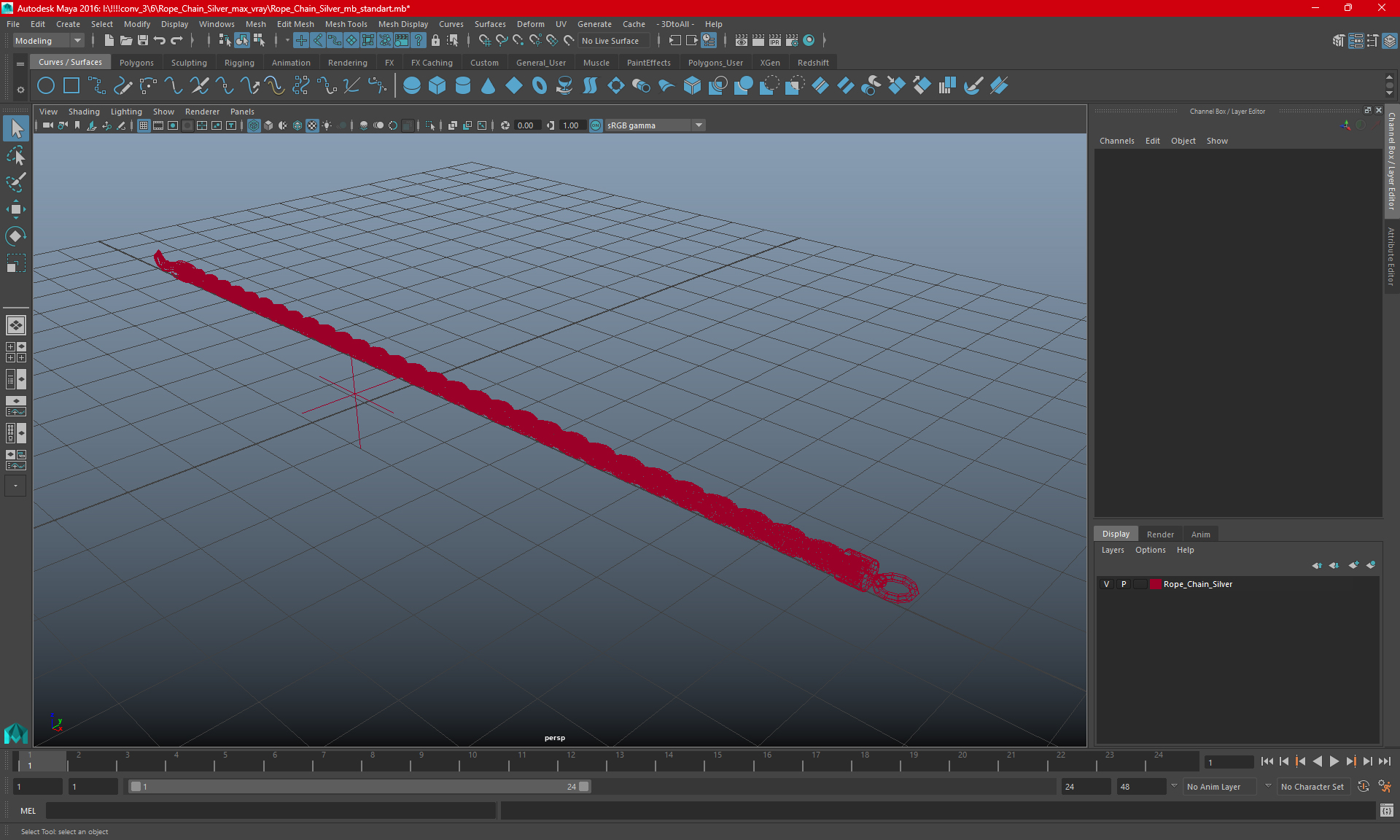
Task: Activate the Rotate tool in toolbox
Action: [x=15, y=236]
